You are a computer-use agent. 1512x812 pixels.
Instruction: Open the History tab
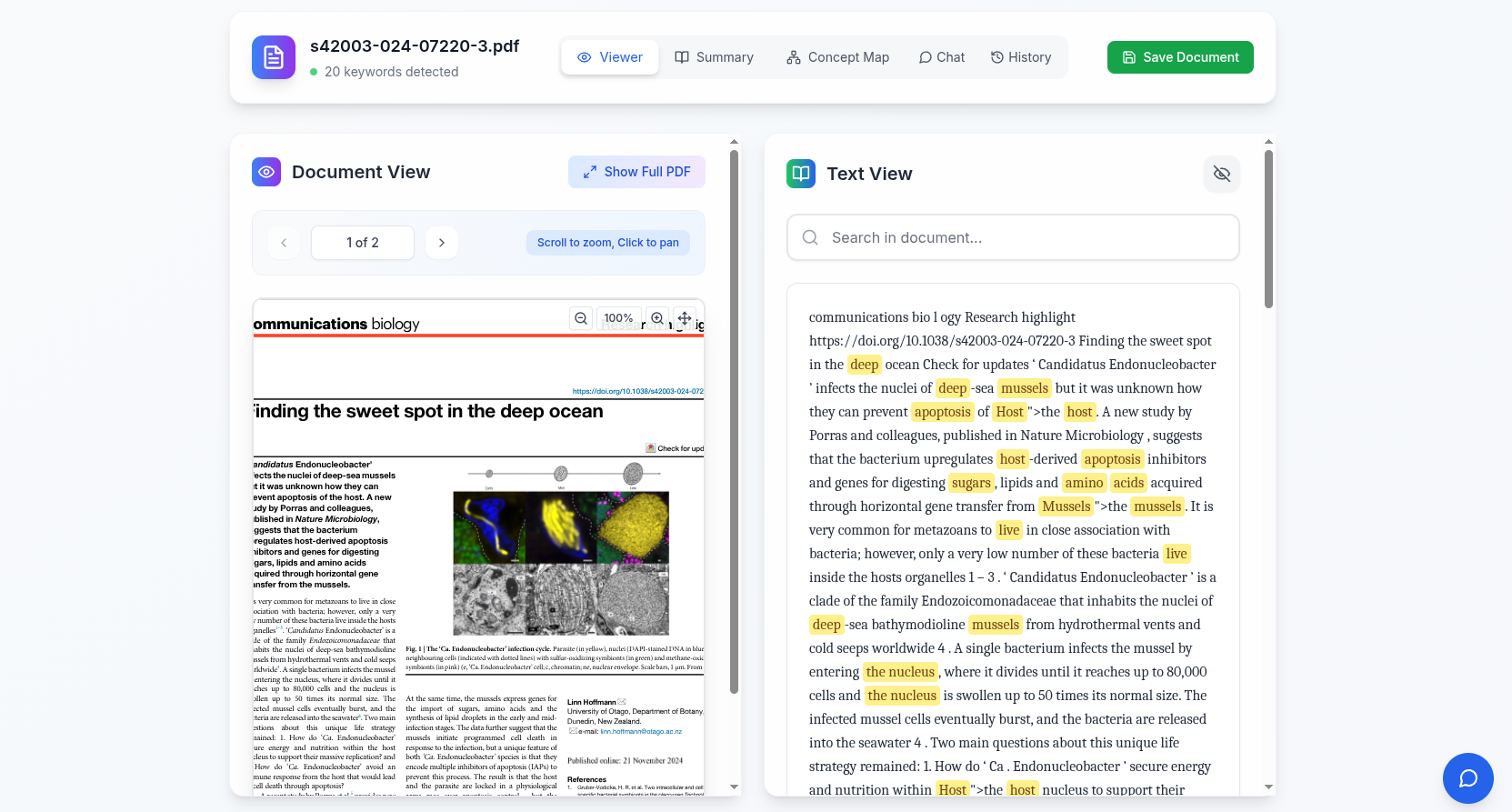pos(1021,57)
